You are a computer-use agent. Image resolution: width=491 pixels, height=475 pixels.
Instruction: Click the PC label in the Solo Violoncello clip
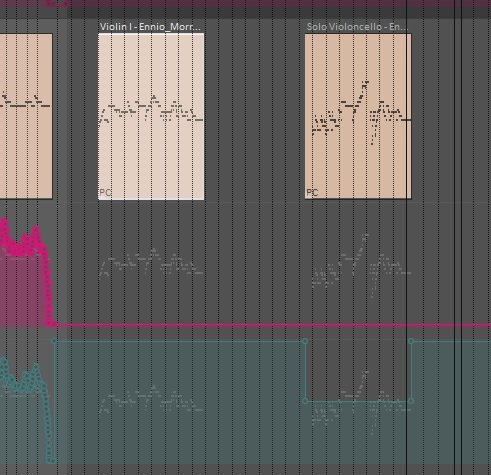[312, 192]
